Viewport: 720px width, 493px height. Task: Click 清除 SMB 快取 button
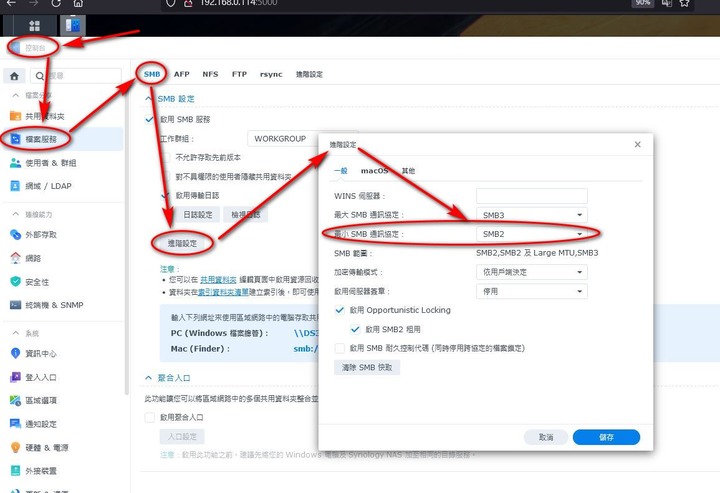pyautogui.click(x=367, y=367)
